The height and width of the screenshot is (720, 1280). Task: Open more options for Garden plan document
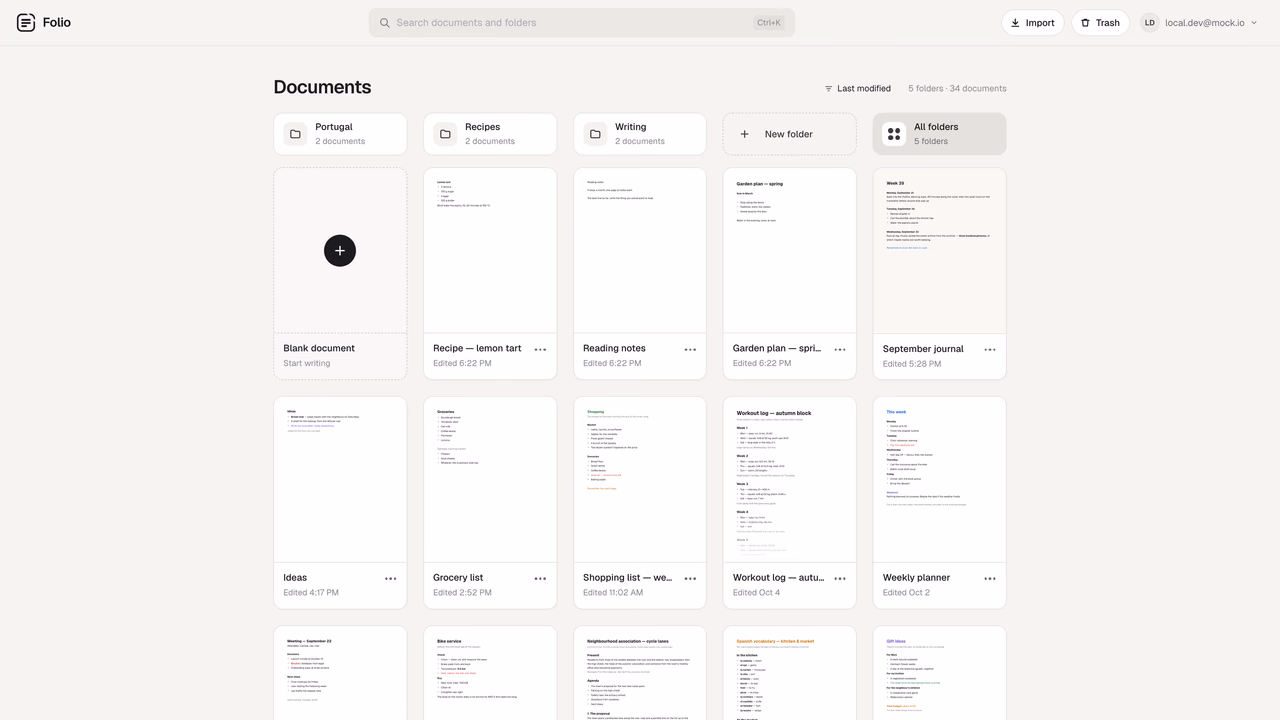[840, 350]
